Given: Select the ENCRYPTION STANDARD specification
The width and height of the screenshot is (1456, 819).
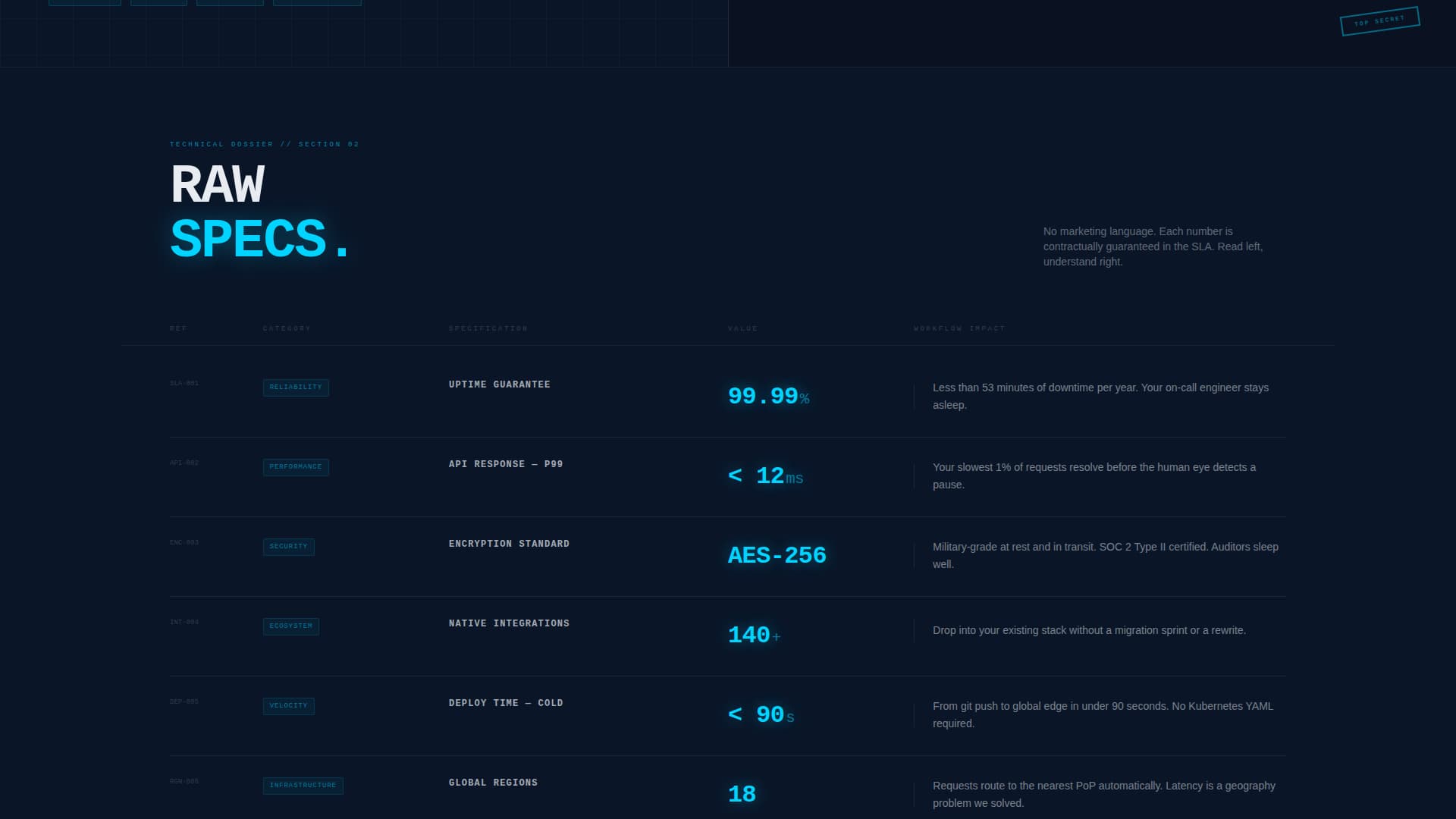Looking at the screenshot, I should 509,544.
